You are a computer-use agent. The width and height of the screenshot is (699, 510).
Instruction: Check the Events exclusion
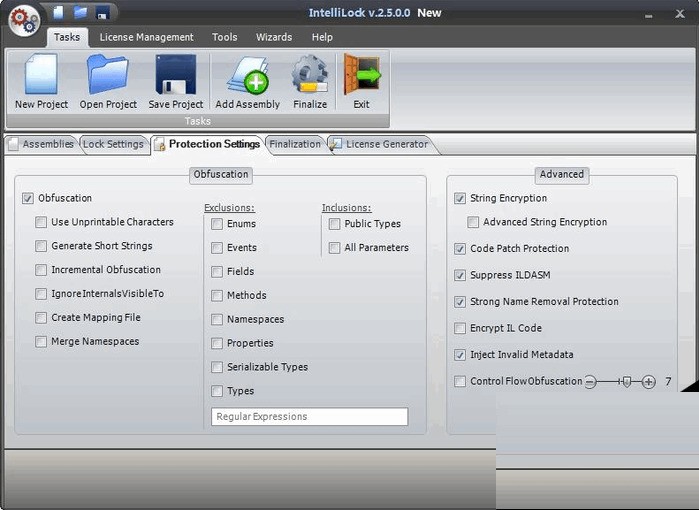click(217, 248)
